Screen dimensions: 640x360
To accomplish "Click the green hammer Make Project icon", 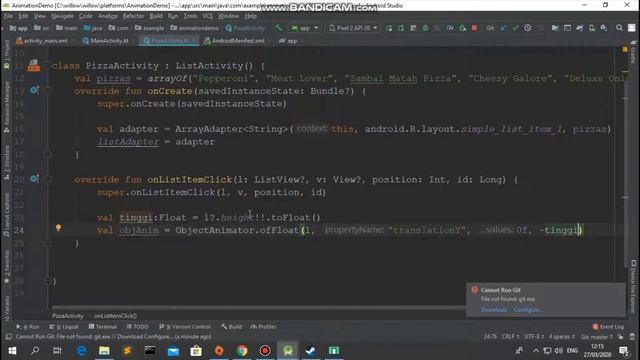I will 278,28.
